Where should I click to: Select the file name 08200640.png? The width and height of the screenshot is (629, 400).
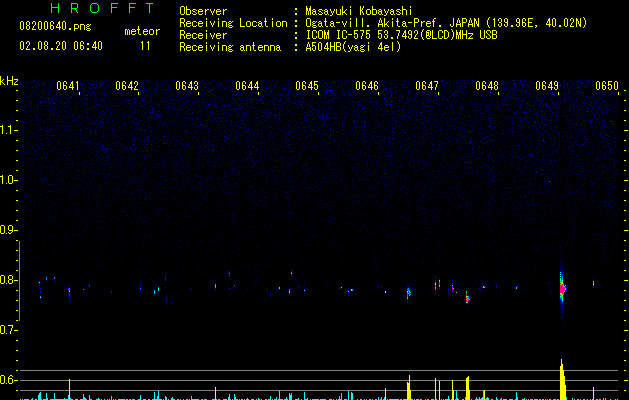pos(55,26)
